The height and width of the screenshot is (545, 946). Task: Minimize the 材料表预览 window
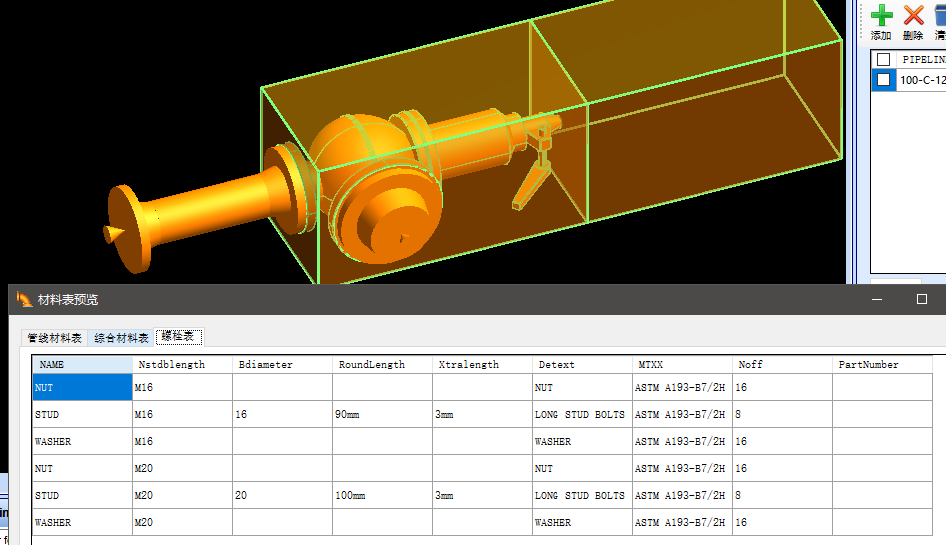(877, 299)
